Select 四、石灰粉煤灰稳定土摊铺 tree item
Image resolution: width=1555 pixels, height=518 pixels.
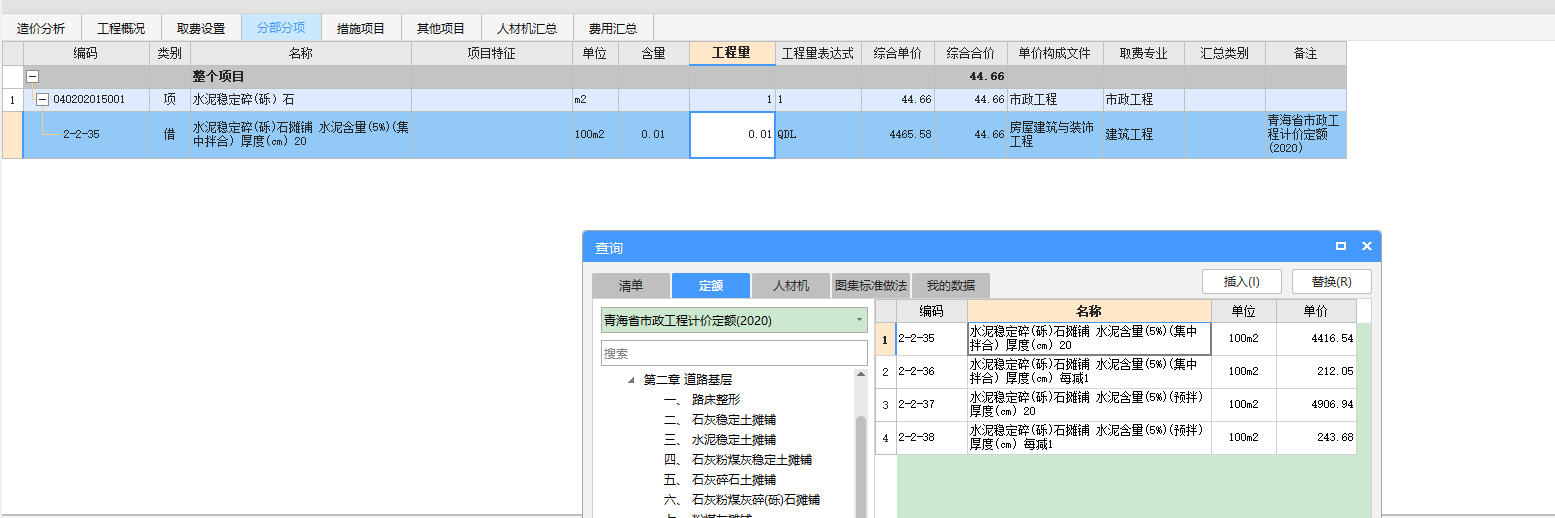(737, 460)
